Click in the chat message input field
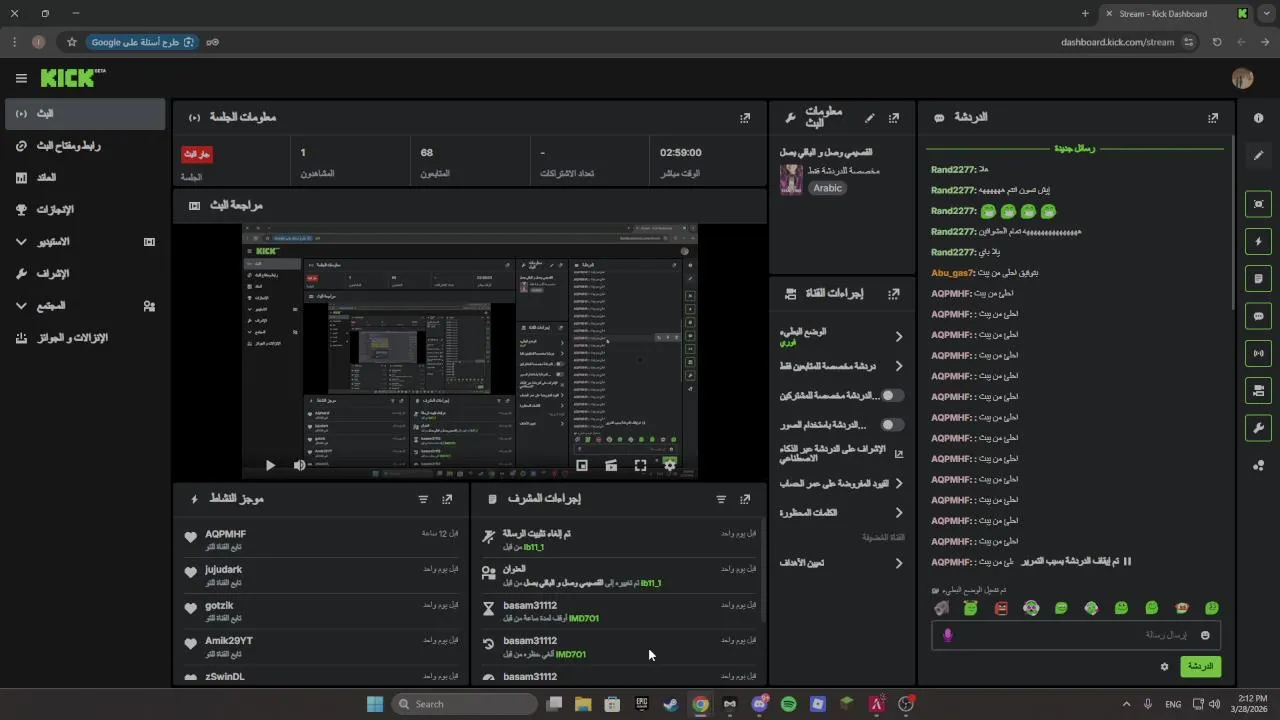1280x720 pixels. [x=1076, y=635]
